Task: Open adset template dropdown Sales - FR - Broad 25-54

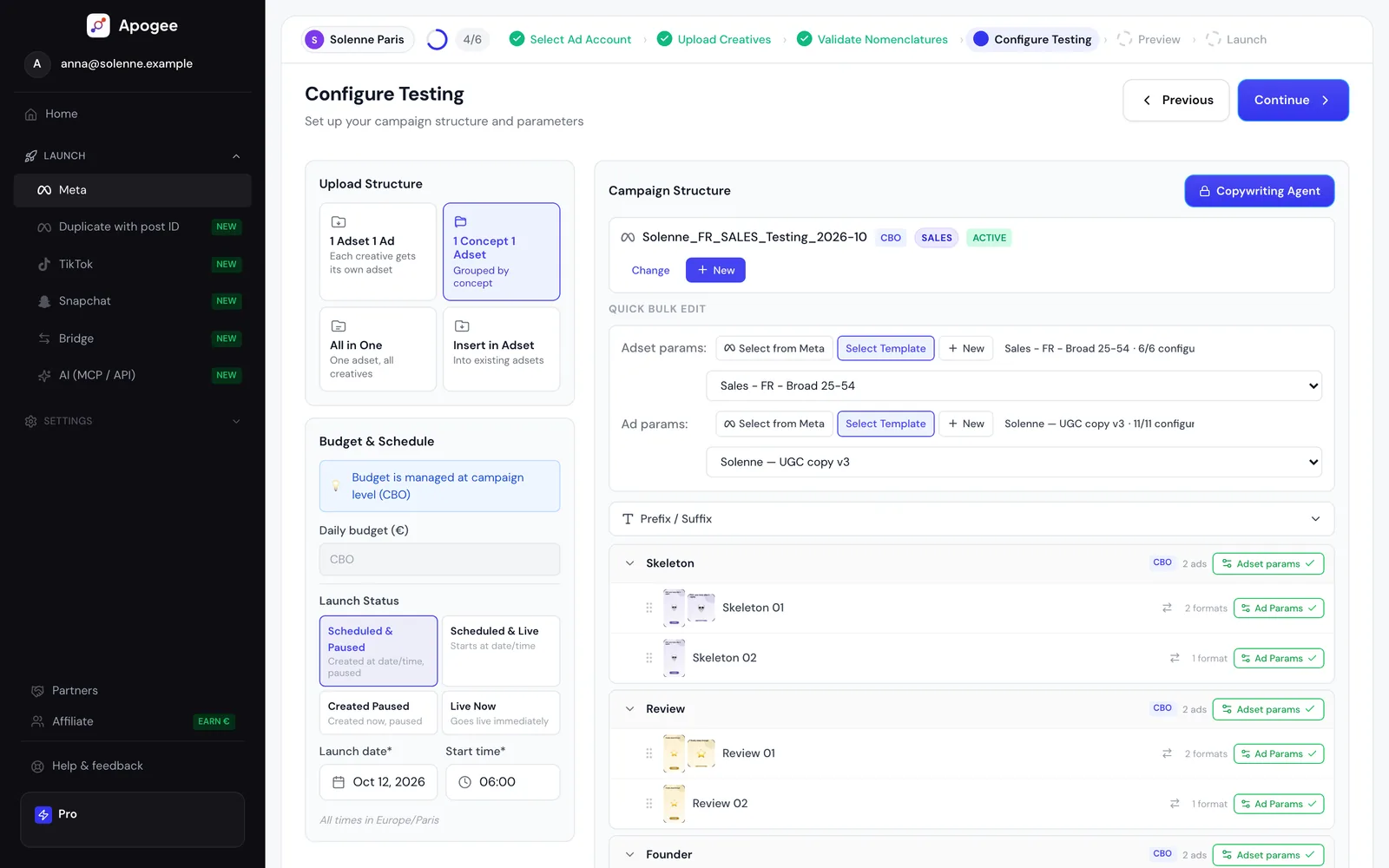Action: pos(1014,386)
